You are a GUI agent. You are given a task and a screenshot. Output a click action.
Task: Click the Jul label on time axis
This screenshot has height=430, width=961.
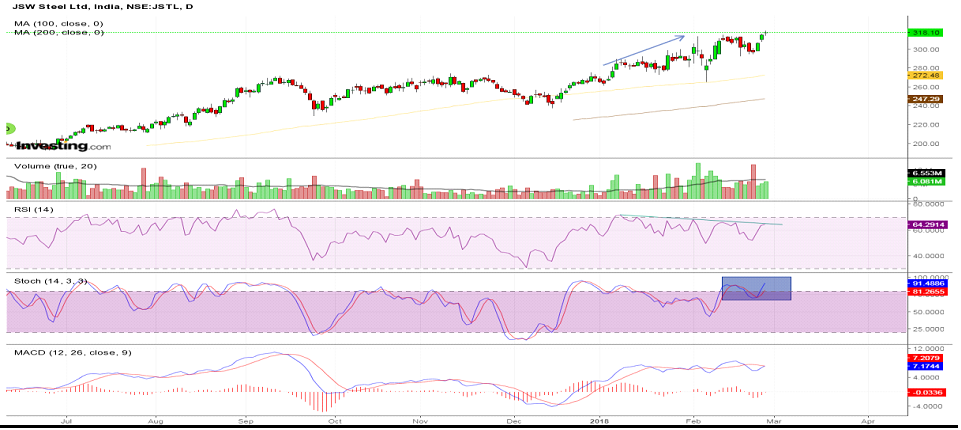tap(65, 421)
